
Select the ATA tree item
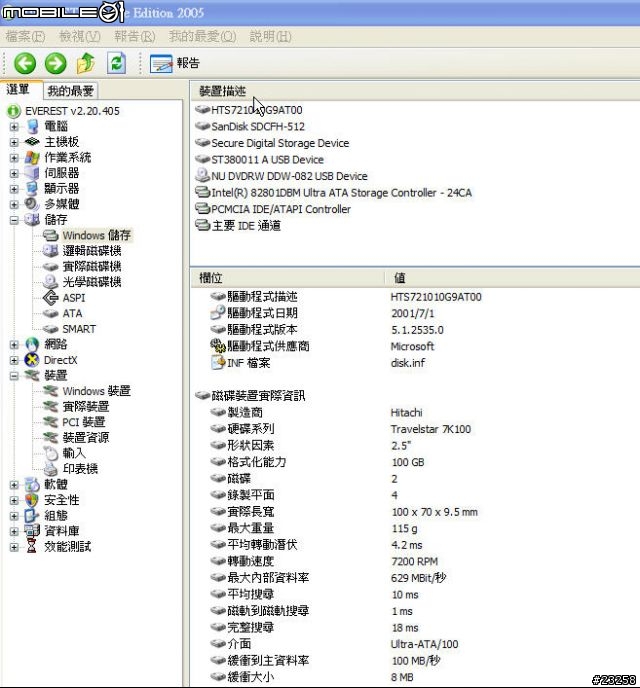click(72, 313)
